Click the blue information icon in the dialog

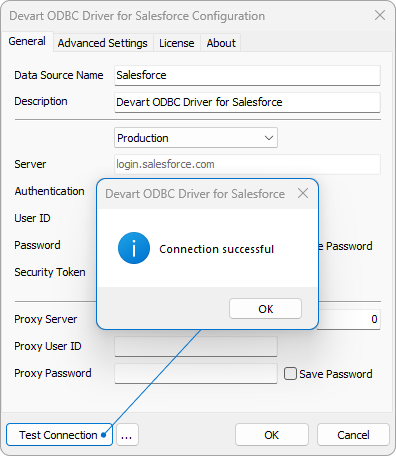click(134, 248)
